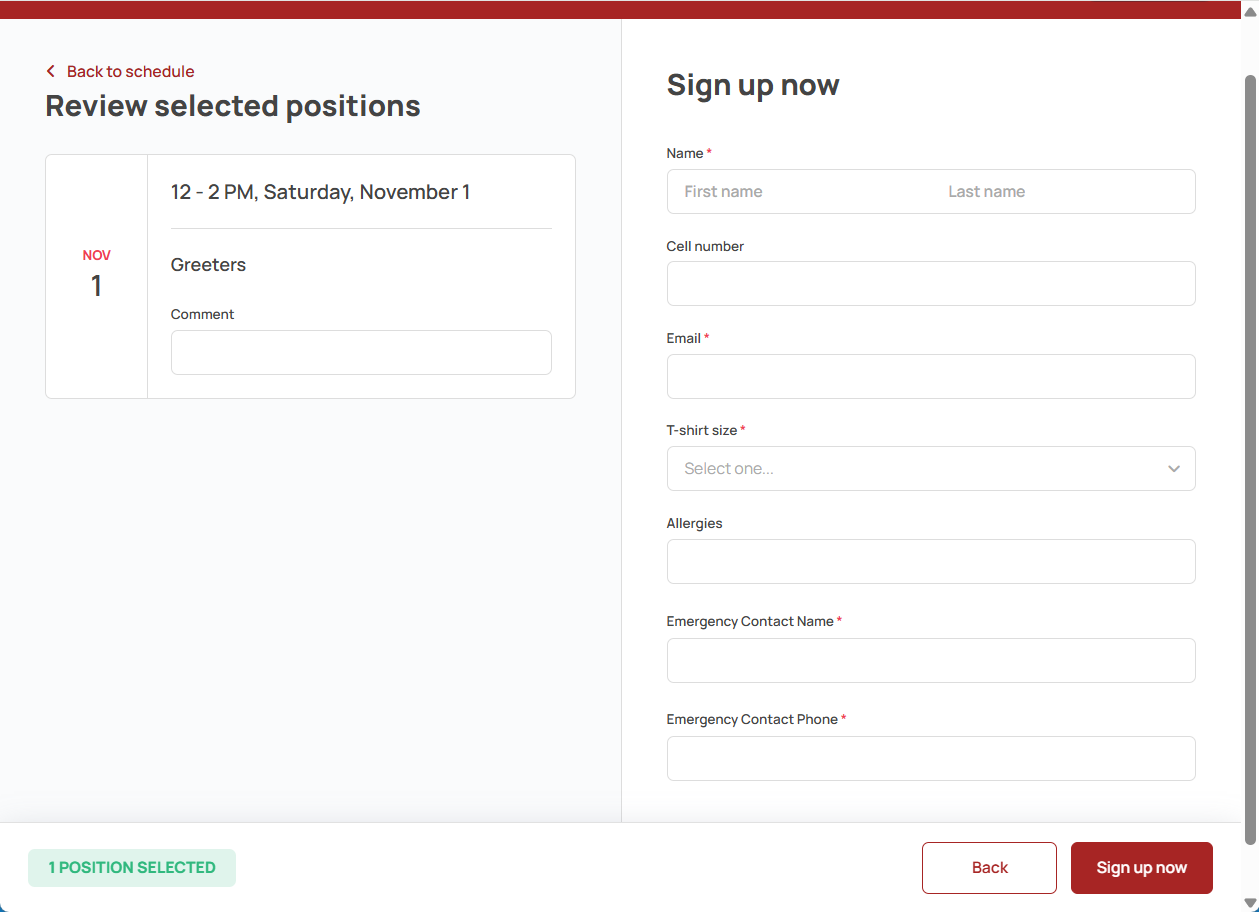Select the Allergies text field
1259x912 pixels.
pos(931,562)
